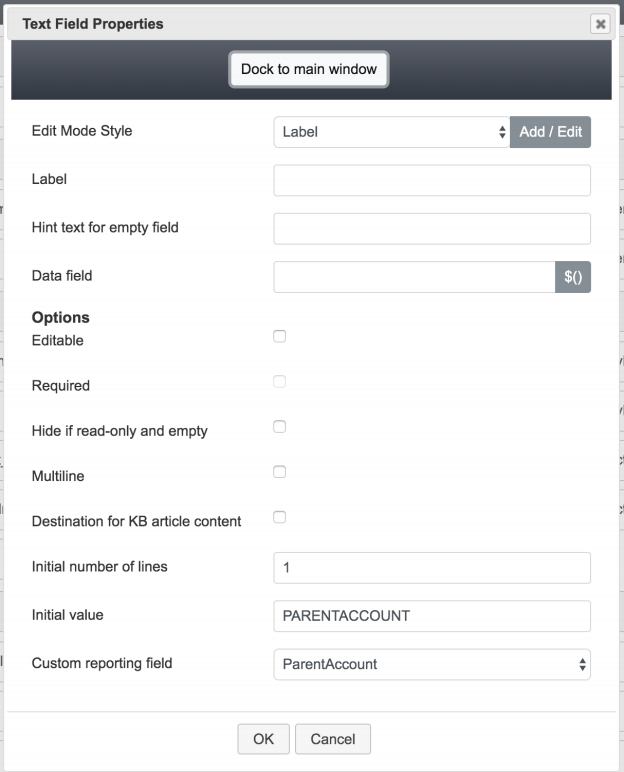Click the Add / Edit style button
This screenshot has width=624, height=772.
tap(550, 132)
